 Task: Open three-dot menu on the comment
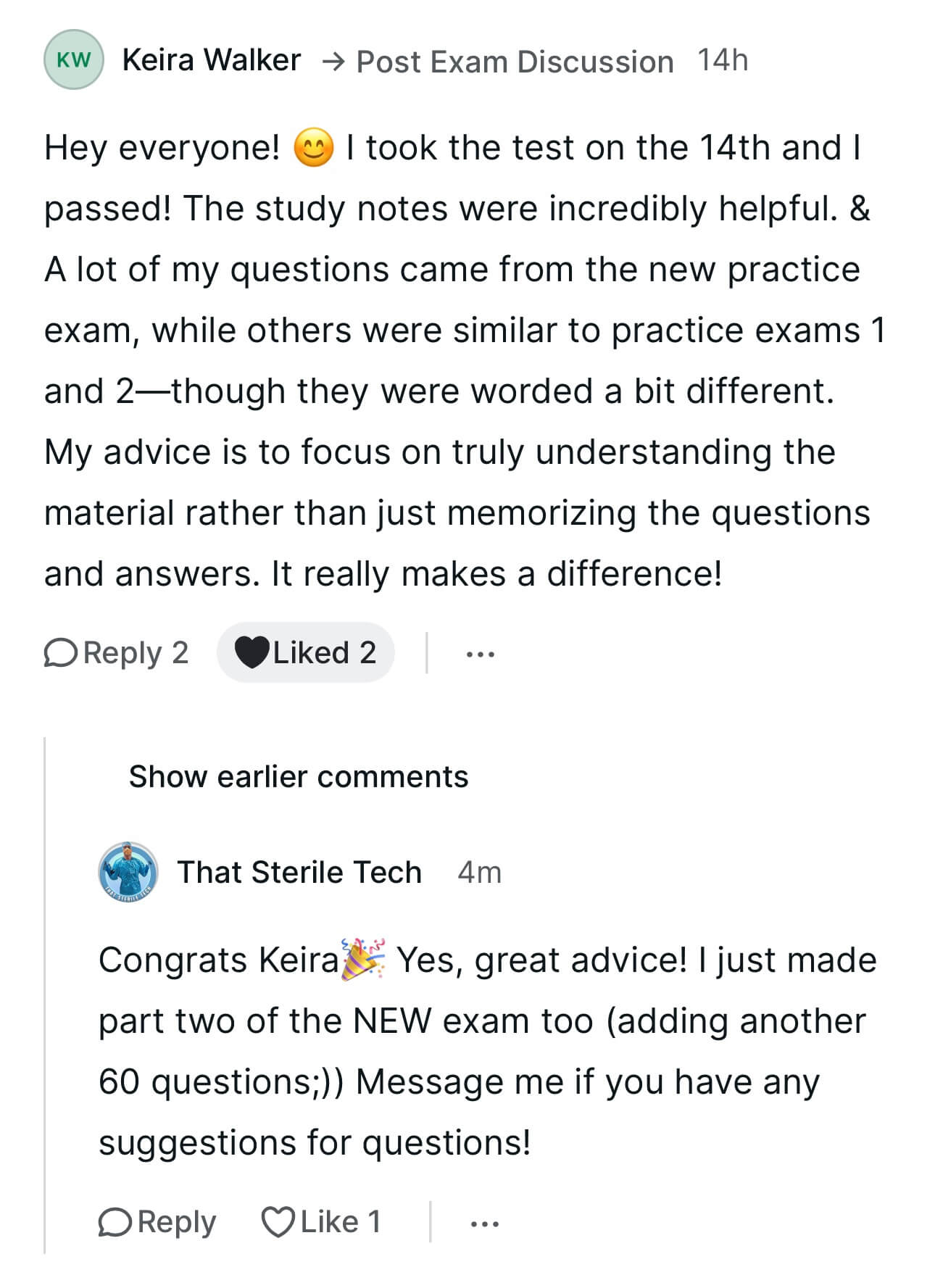pos(484,1223)
